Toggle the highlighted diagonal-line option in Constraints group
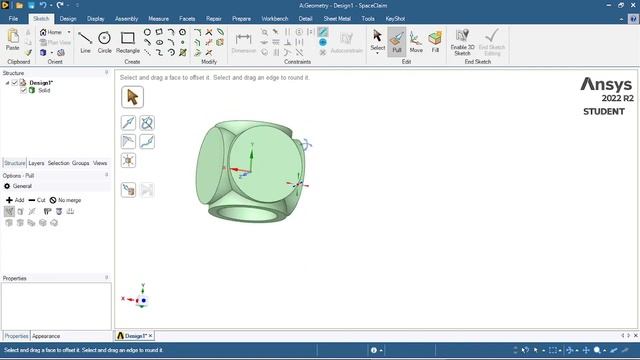The width and height of the screenshot is (640, 360). [x=322, y=31]
